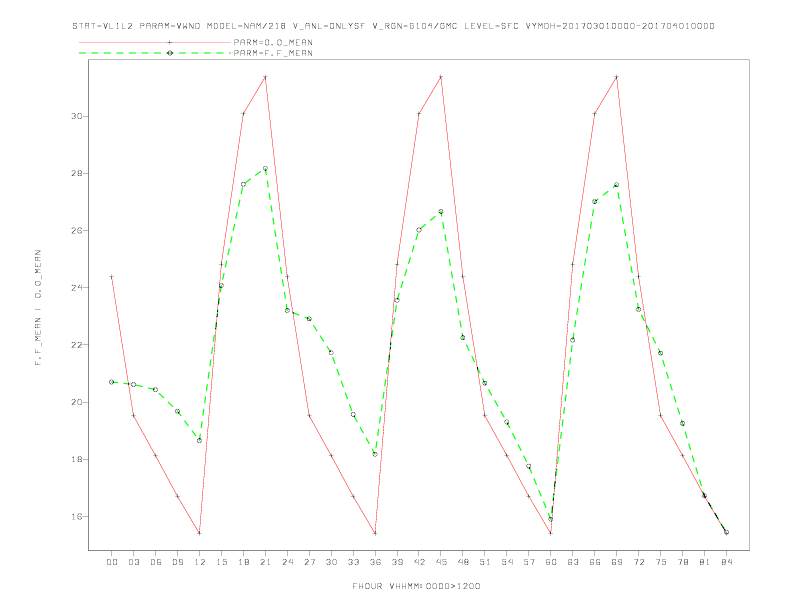The width and height of the screenshot is (792, 612).
Task: Click x-axis tick label 51
Action: (485, 562)
